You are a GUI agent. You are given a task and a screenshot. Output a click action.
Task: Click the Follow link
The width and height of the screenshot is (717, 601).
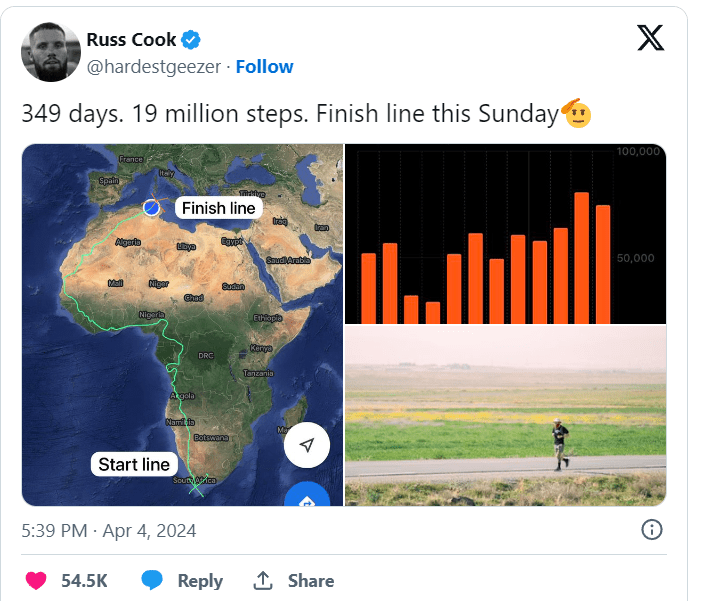click(264, 67)
